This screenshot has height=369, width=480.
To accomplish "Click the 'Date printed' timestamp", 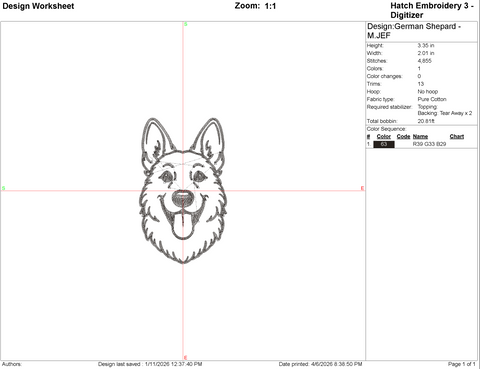I will pos(320,364).
